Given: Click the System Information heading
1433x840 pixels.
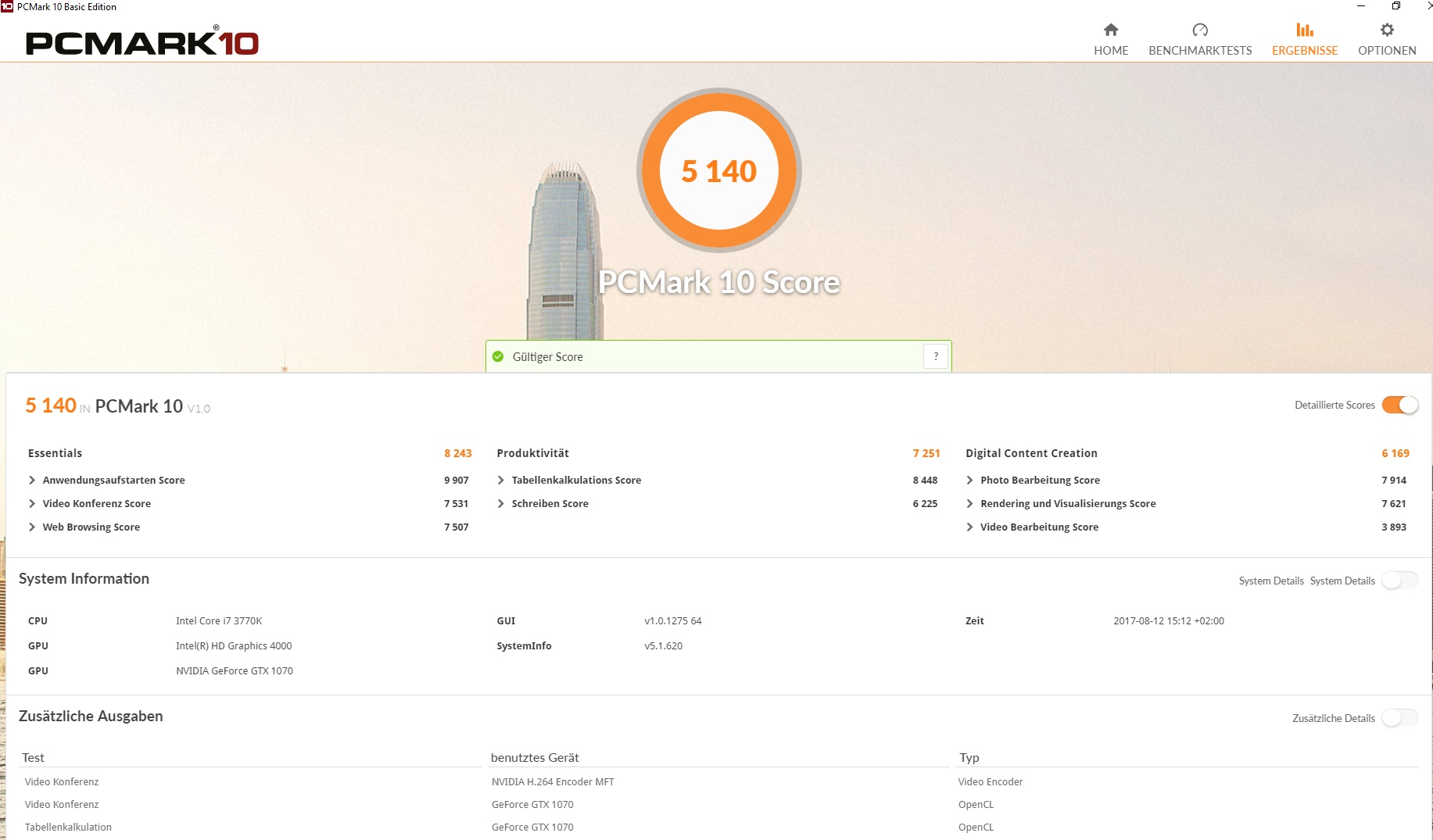Looking at the screenshot, I should click(84, 579).
